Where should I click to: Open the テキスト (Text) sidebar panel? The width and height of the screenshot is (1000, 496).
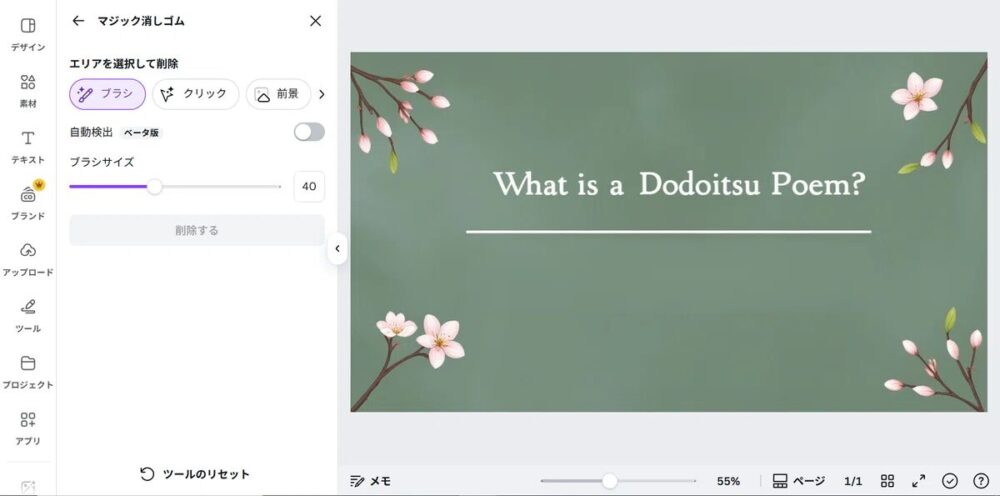(x=27, y=147)
